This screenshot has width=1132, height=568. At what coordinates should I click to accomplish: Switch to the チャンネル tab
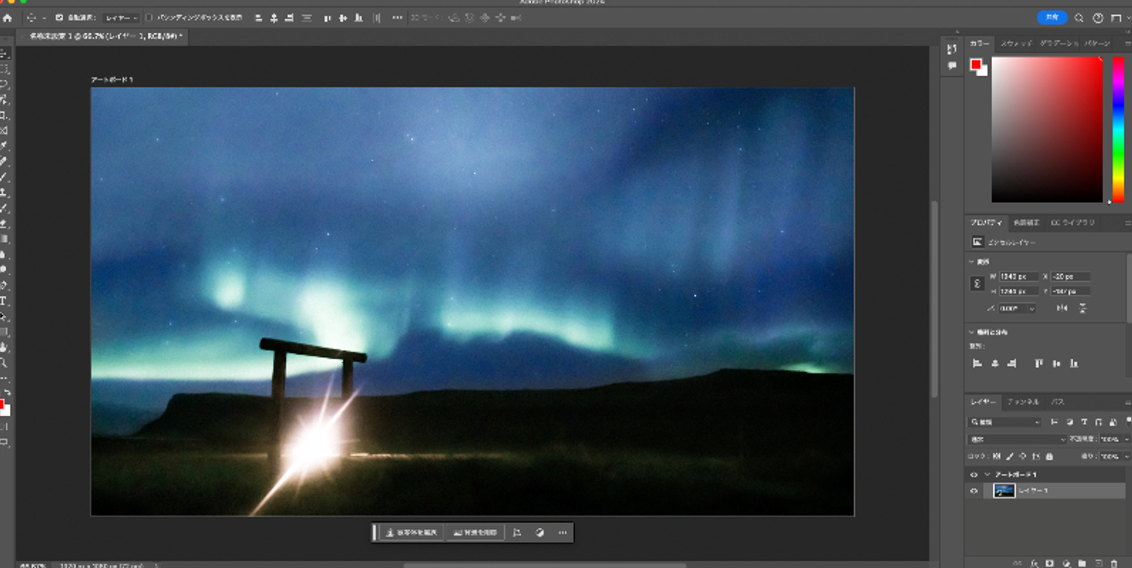pos(1022,402)
